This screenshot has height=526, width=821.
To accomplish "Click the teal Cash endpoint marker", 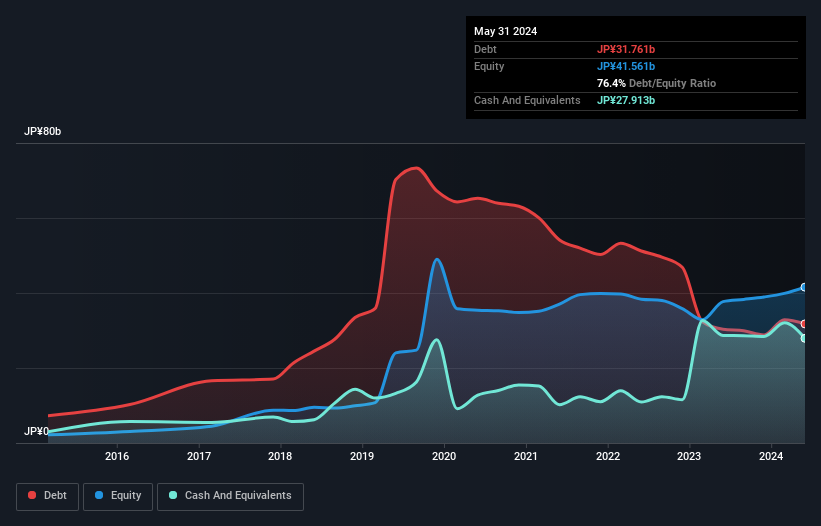I will (804, 339).
